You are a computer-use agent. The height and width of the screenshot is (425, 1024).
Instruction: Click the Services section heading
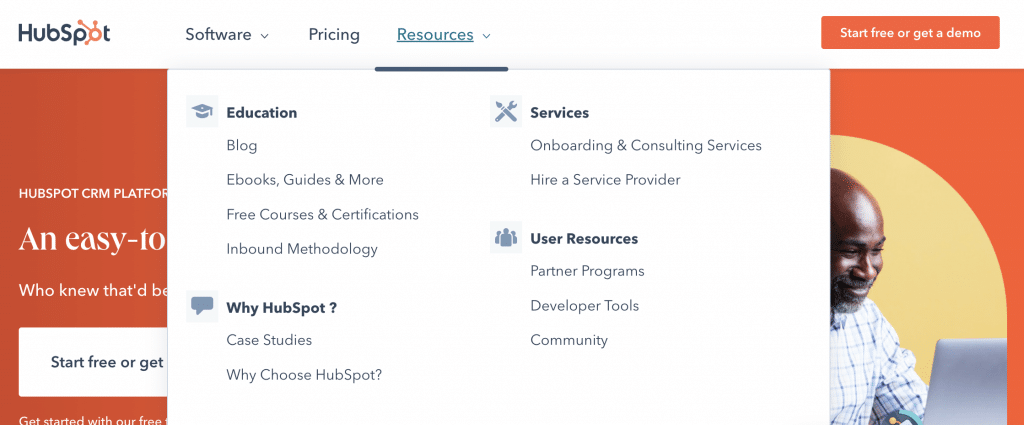click(x=559, y=113)
